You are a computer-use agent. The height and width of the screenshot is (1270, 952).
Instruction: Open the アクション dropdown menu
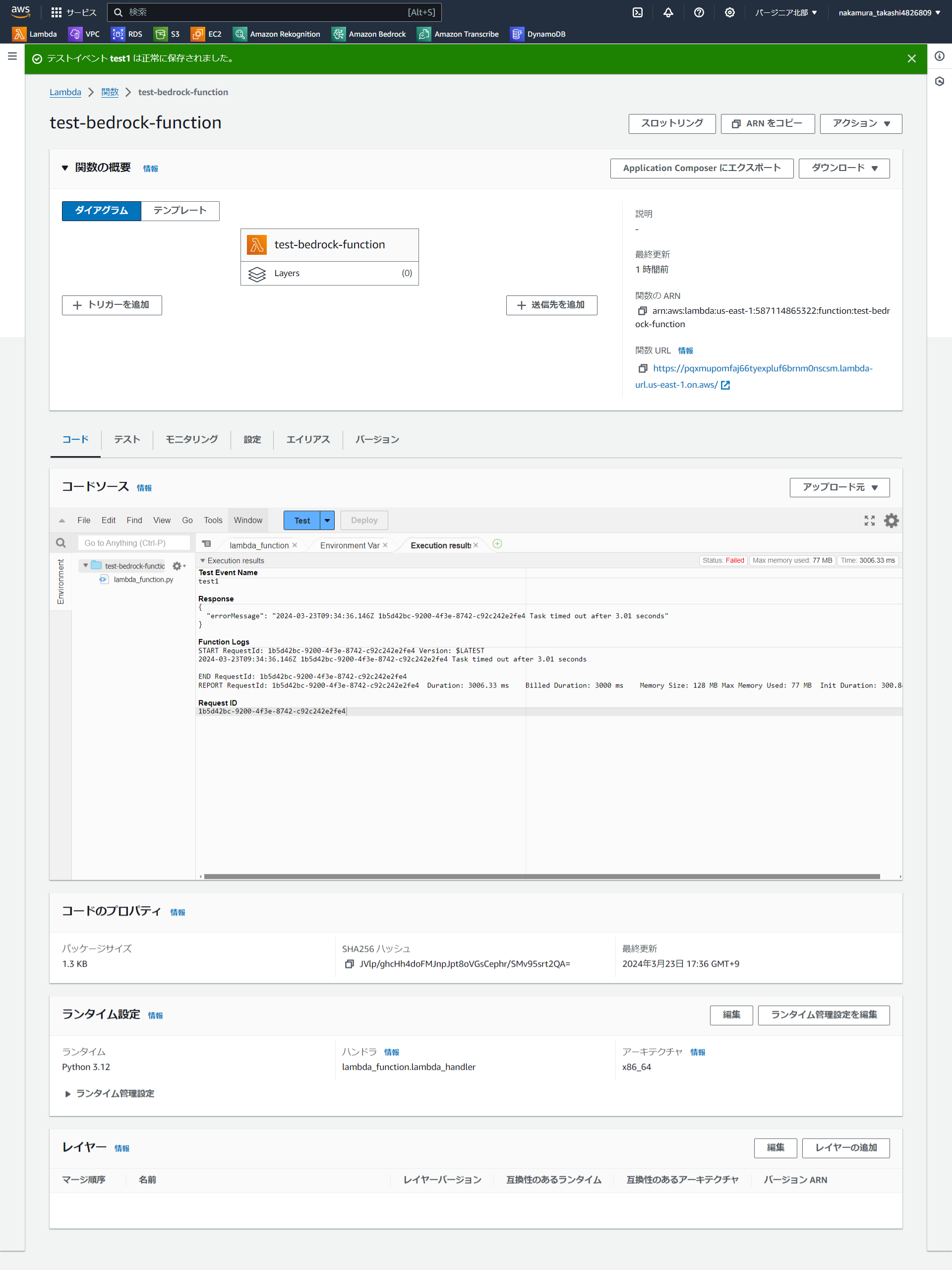tap(860, 123)
